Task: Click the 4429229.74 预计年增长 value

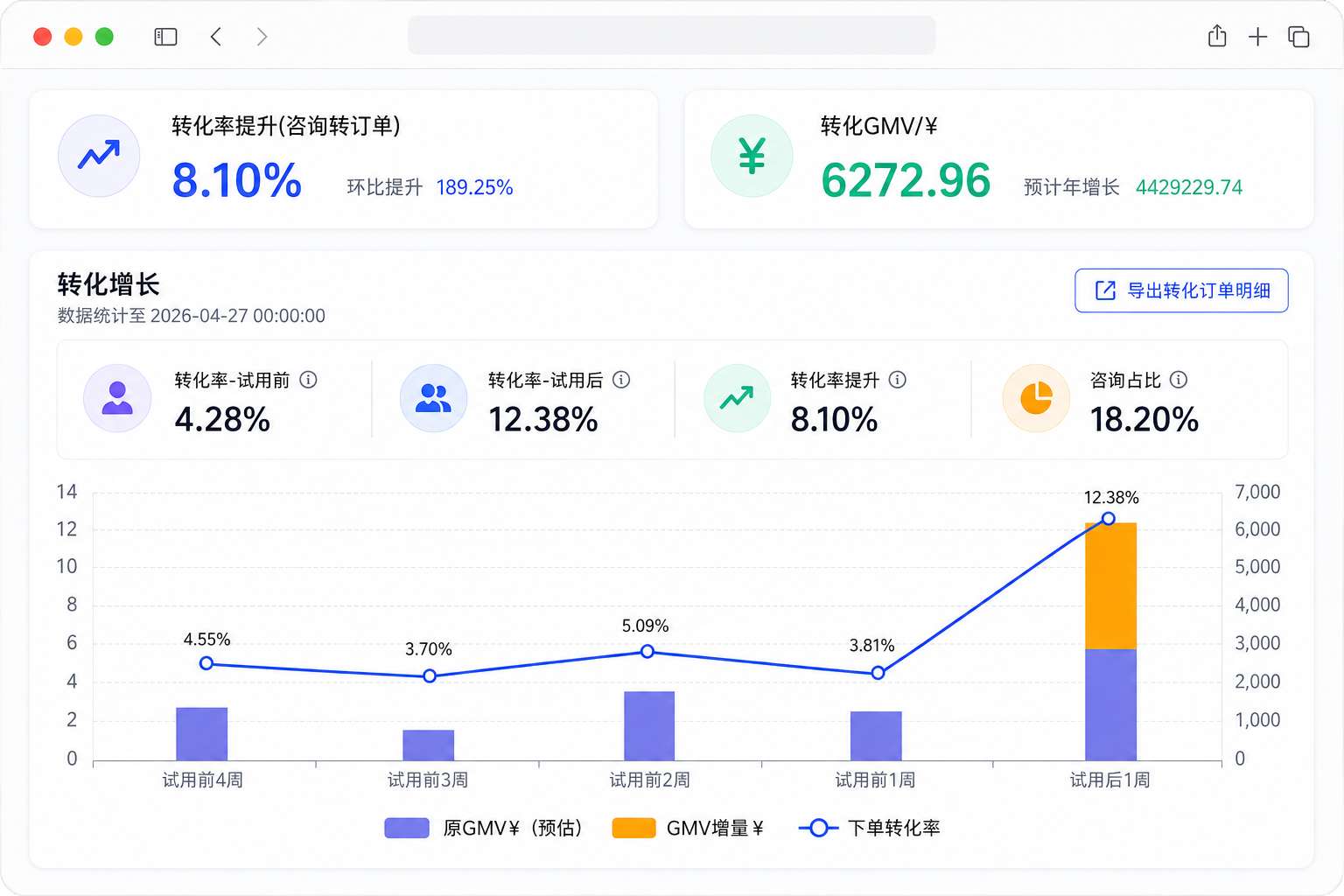Action: point(1189,187)
